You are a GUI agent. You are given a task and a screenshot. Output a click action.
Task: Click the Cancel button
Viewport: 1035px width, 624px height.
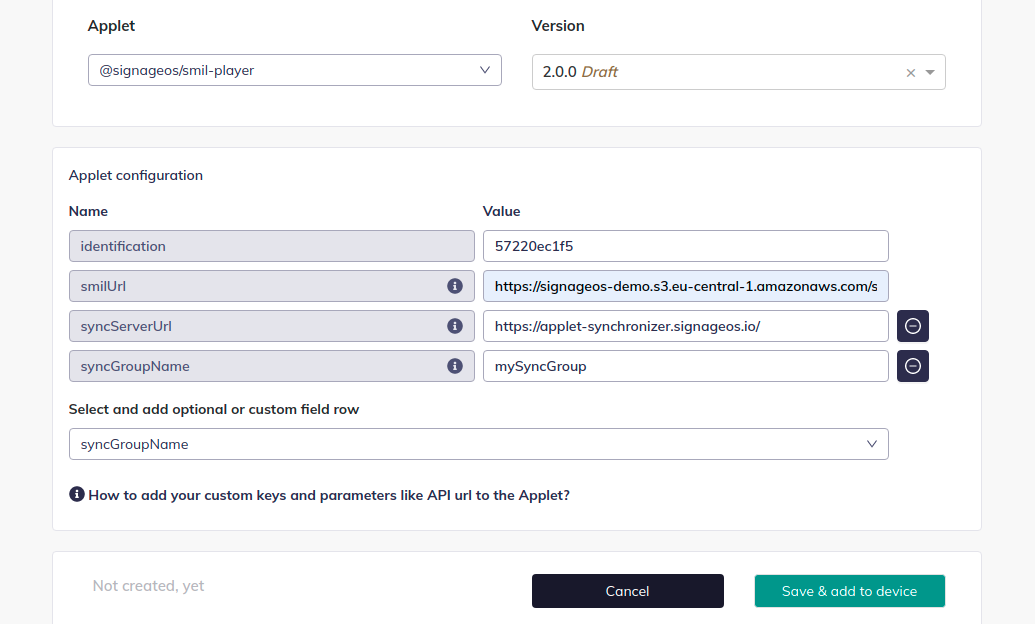[x=627, y=590]
